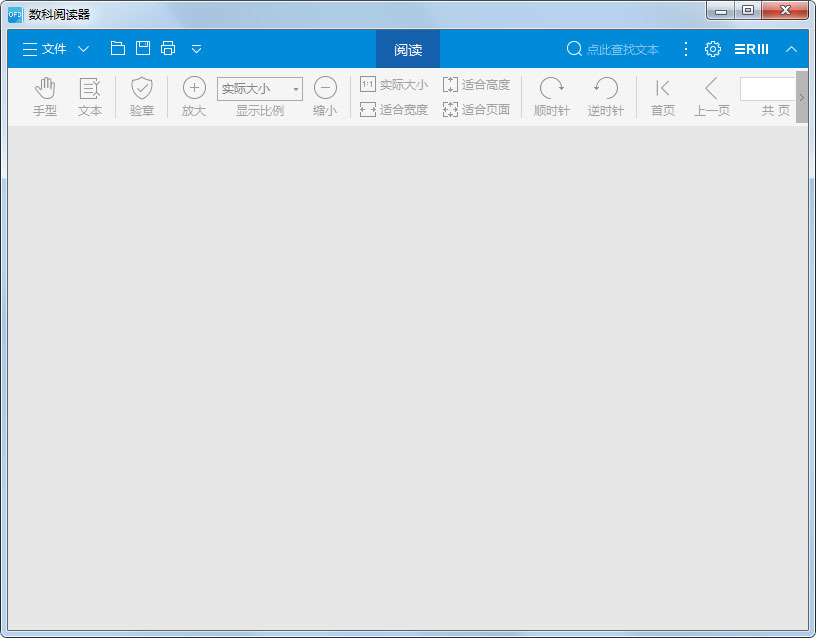Go to previous page (上一页)
The image size is (816, 638).
[712, 97]
